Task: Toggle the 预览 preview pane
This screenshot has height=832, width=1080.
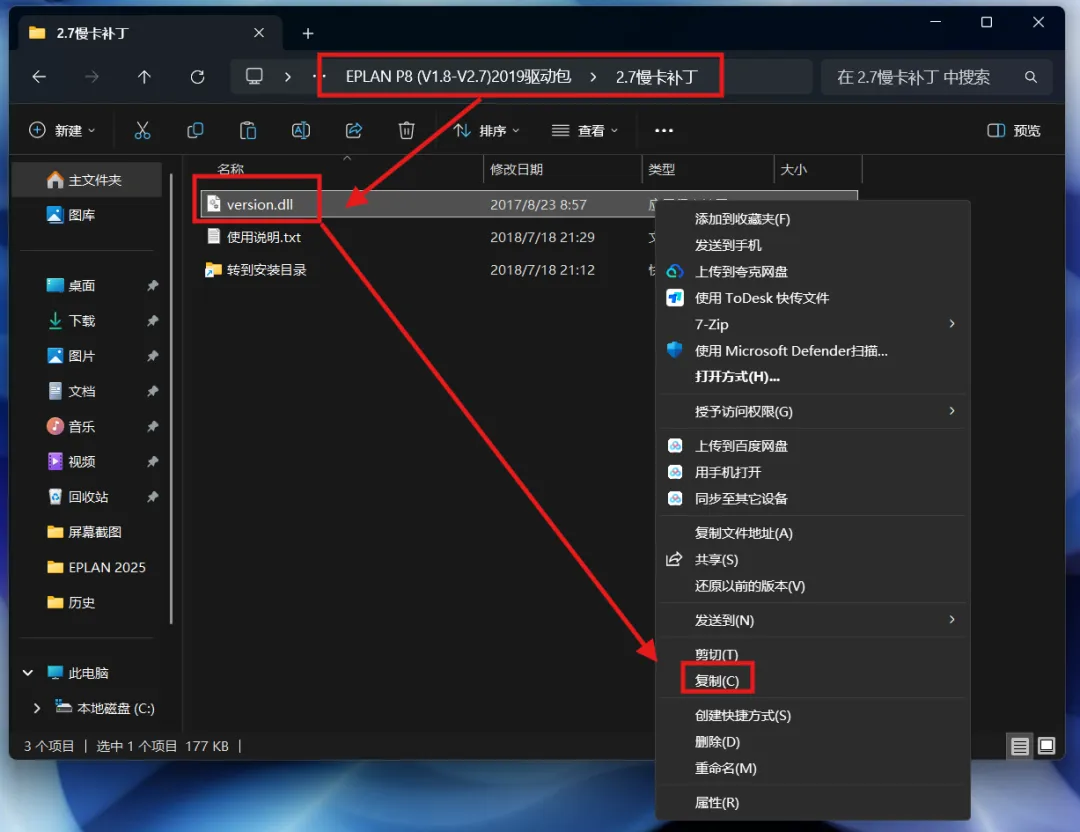Action: tap(1014, 130)
